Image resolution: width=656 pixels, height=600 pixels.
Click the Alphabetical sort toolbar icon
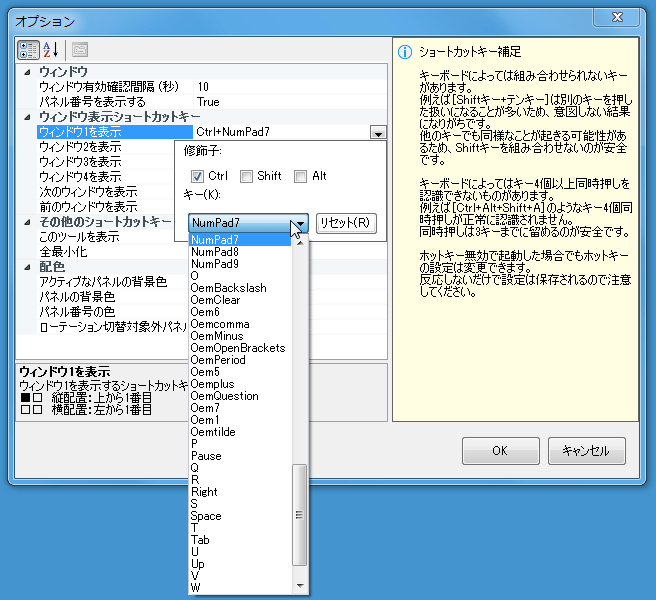51,50
